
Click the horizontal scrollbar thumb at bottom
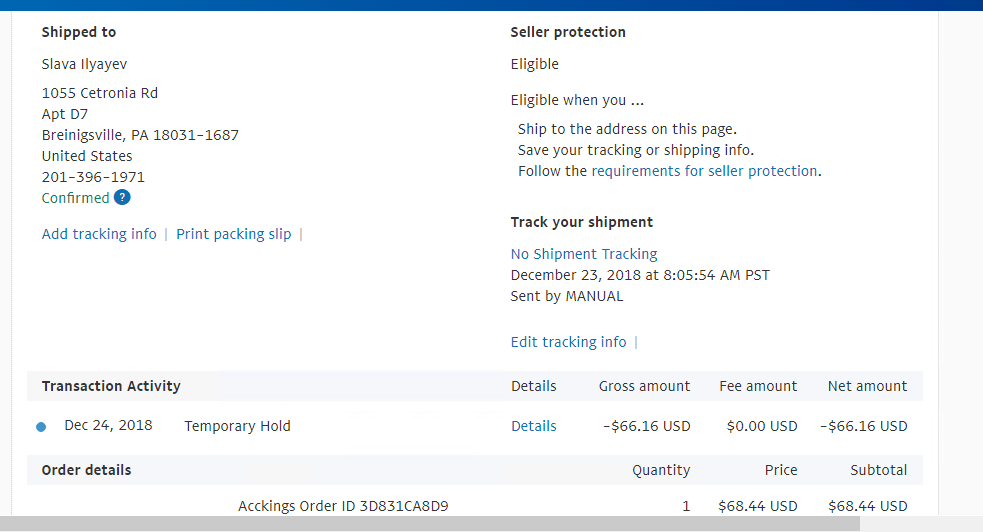coord(430,524)
